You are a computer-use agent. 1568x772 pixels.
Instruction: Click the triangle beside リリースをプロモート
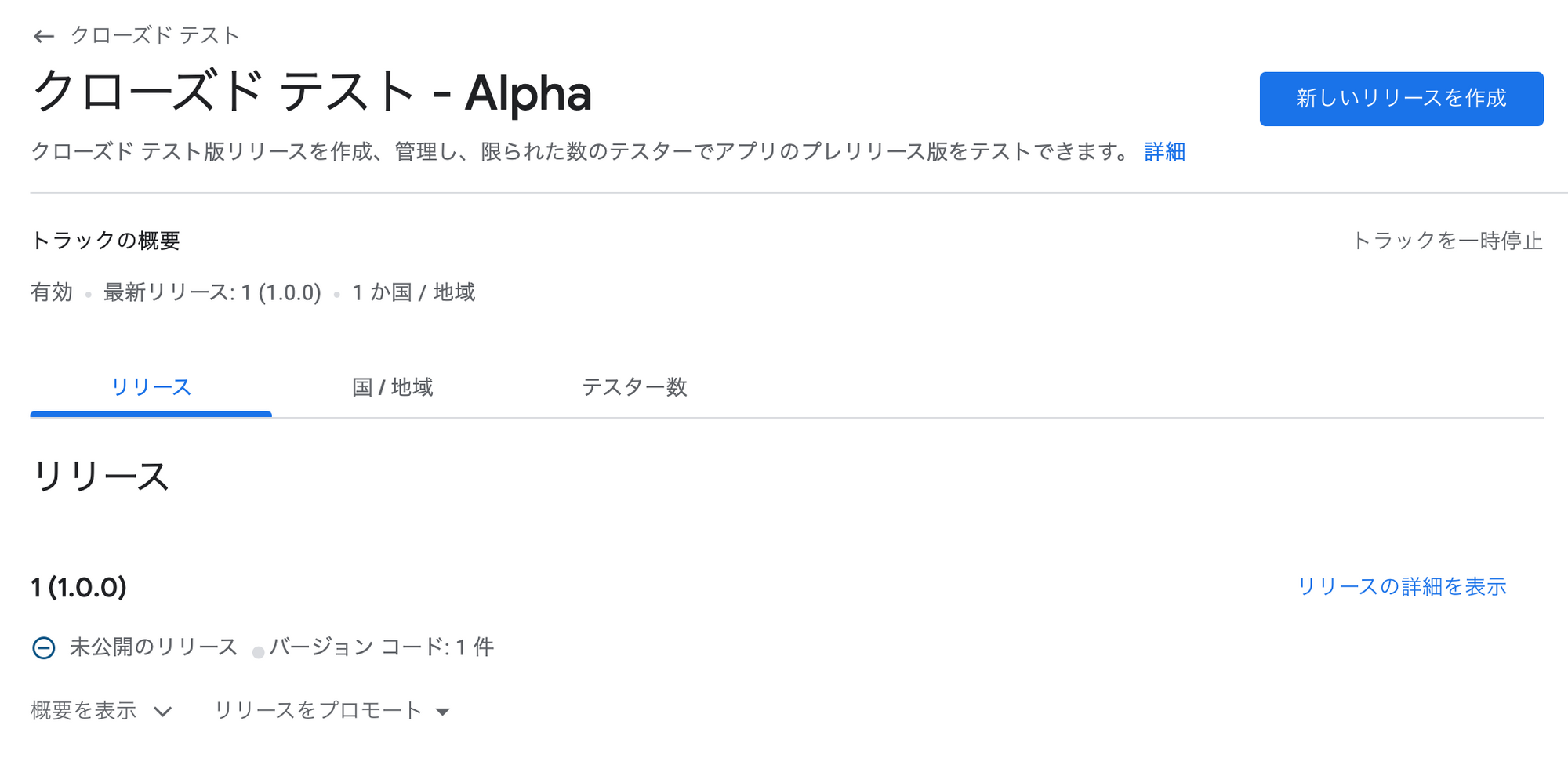click(x=444, y=712)
